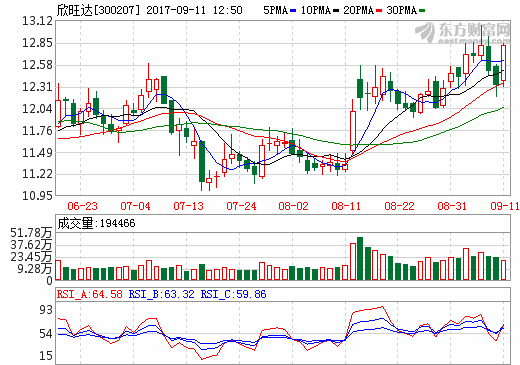The height and width of the screenshot is (365, 520).
Task: Click the tallest green volume bar
Action: point(360,258)
